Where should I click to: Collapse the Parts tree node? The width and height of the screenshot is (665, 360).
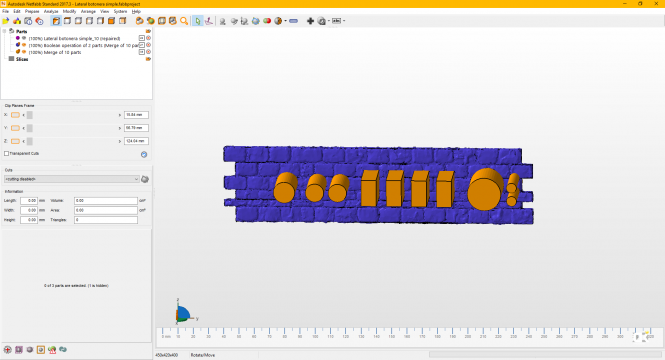coord(4,31)
